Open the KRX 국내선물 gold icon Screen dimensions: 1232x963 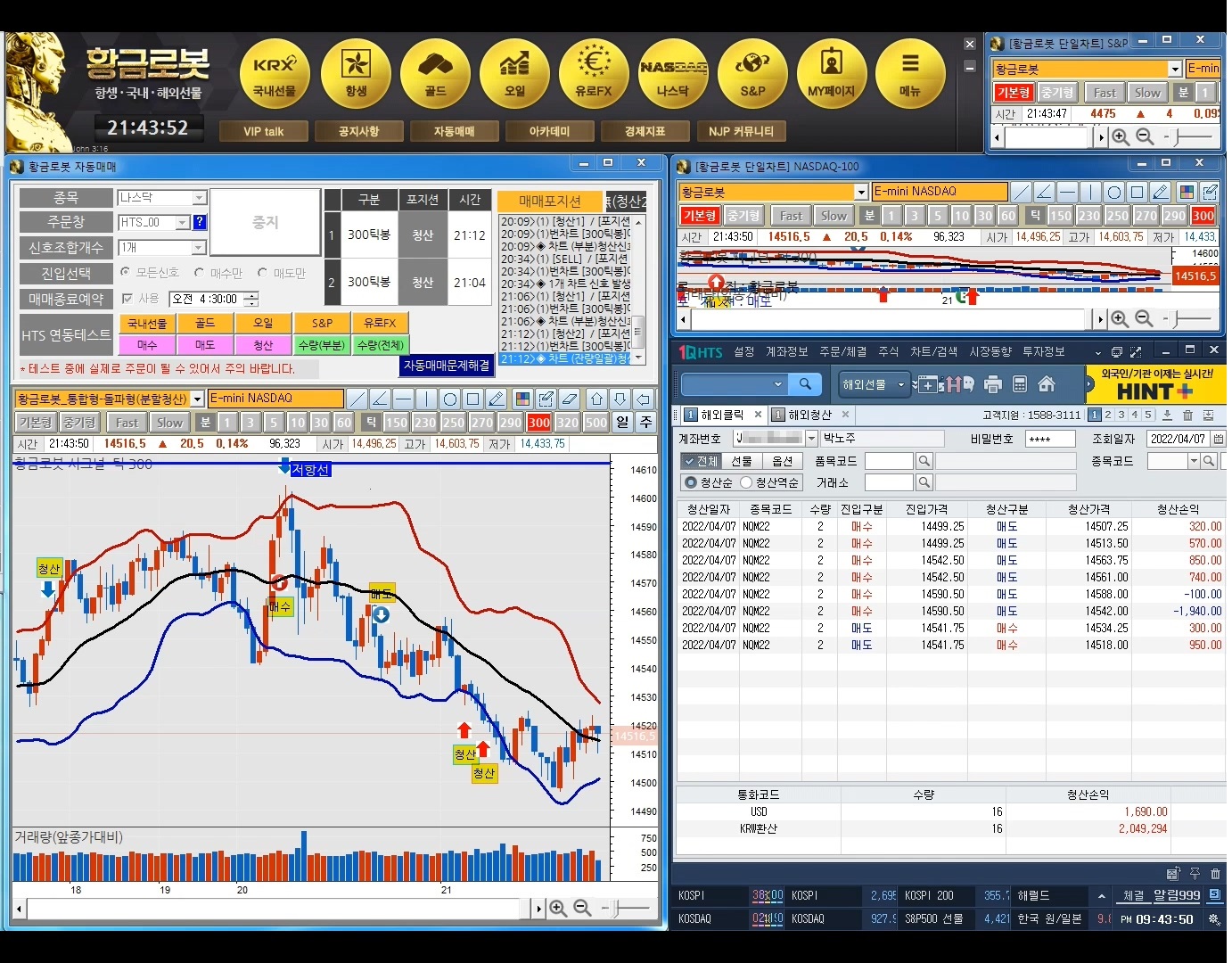coord(275,73)
